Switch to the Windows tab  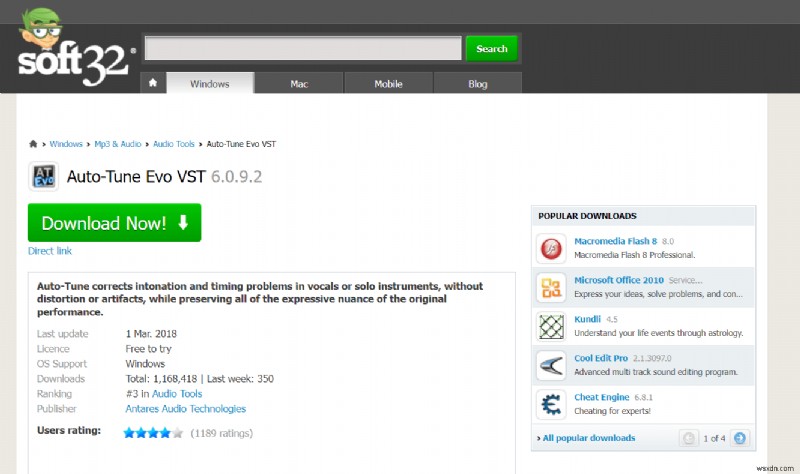point(210,84)
